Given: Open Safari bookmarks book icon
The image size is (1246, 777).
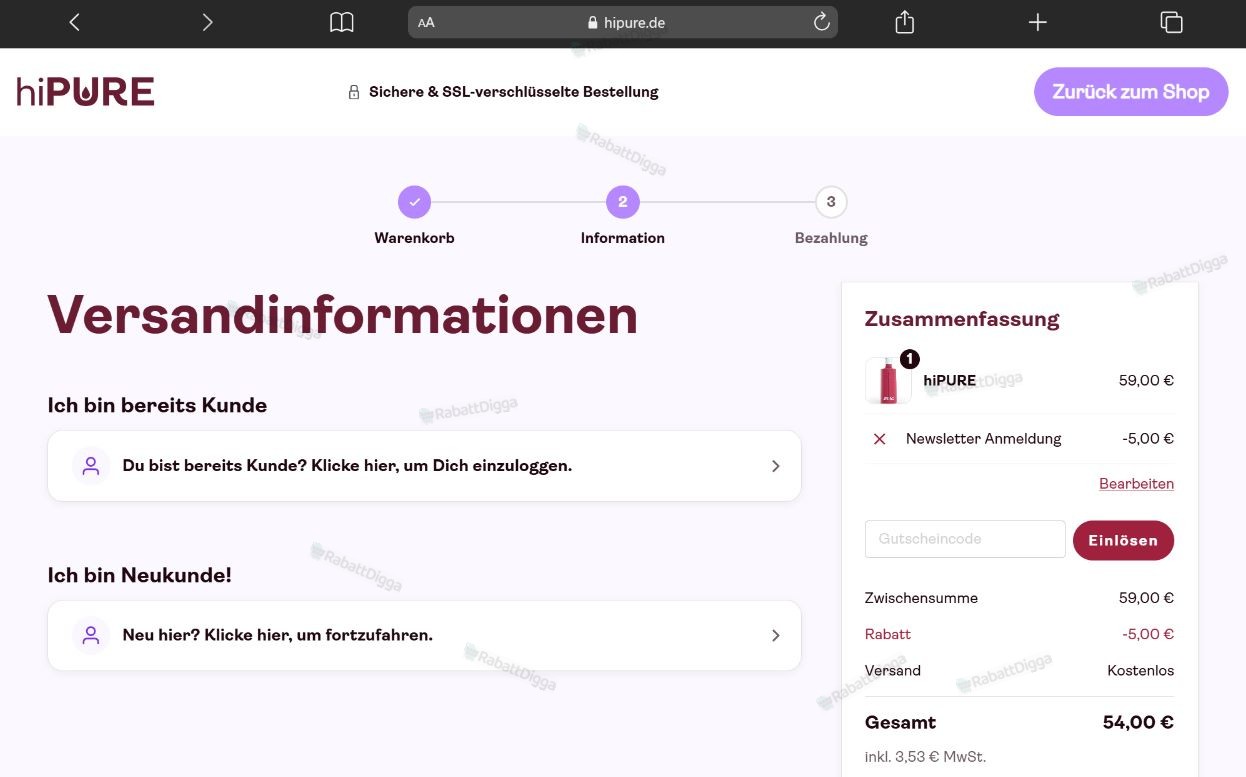Looking at the screenshot, I should coord(342,22).
